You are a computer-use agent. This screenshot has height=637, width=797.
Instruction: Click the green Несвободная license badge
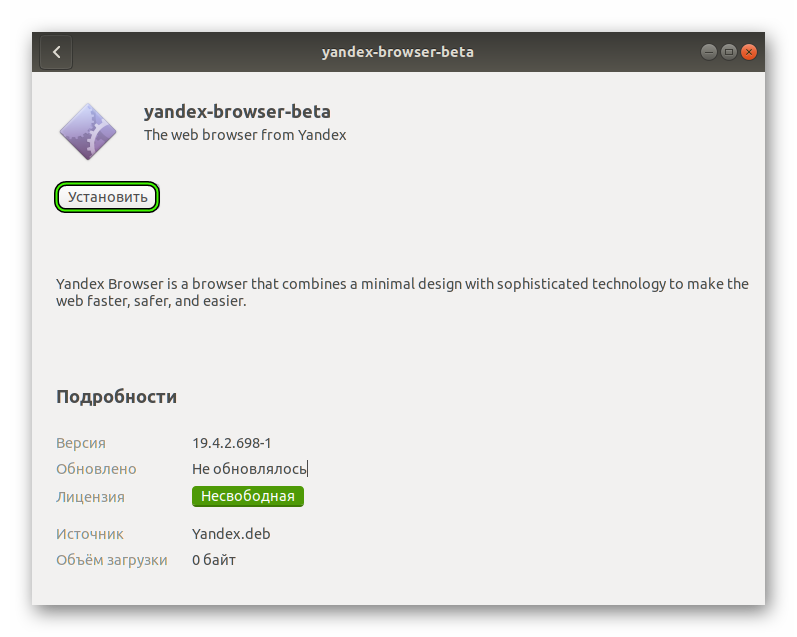tap(247, 496)
